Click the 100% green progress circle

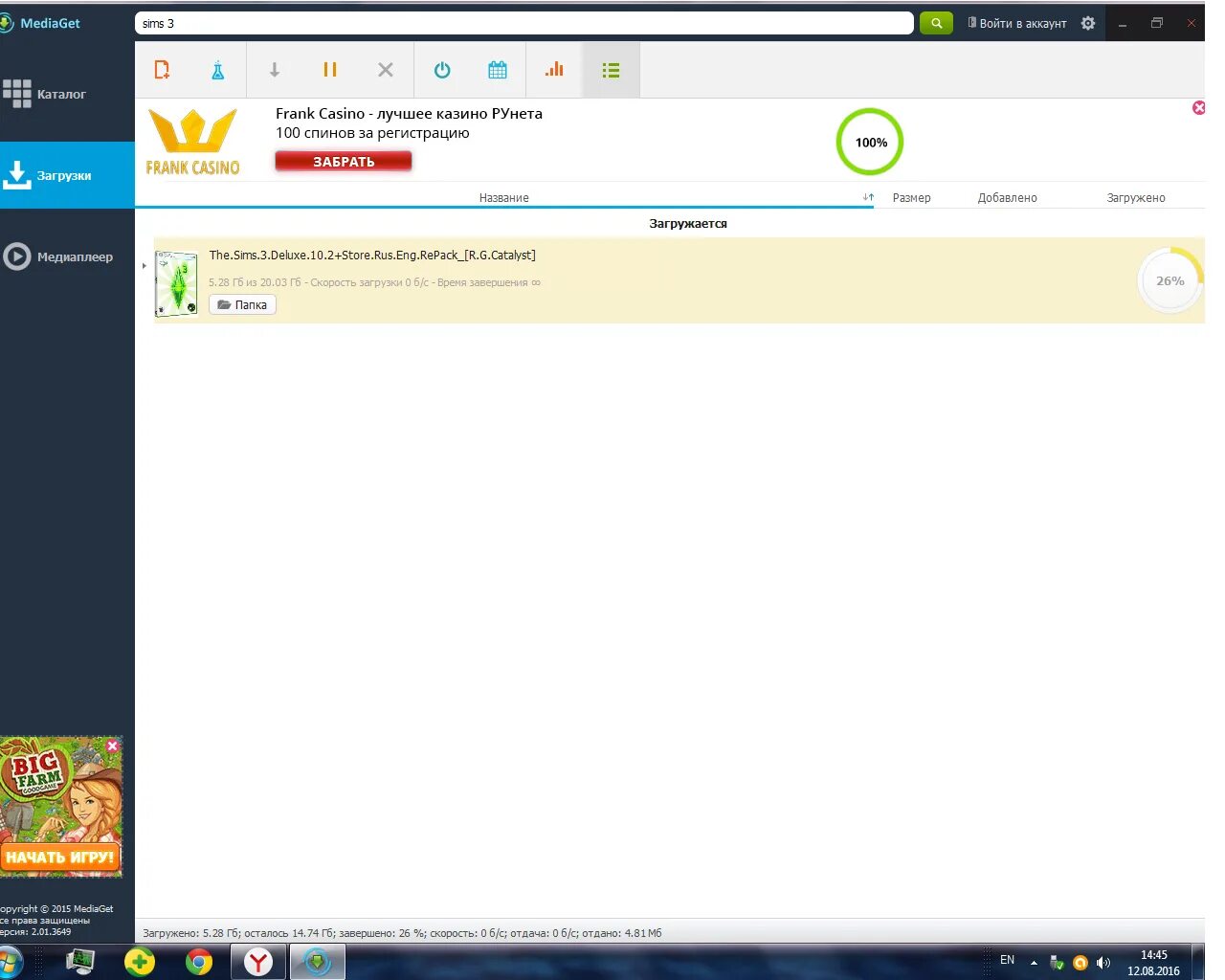(x=870, y=142)
